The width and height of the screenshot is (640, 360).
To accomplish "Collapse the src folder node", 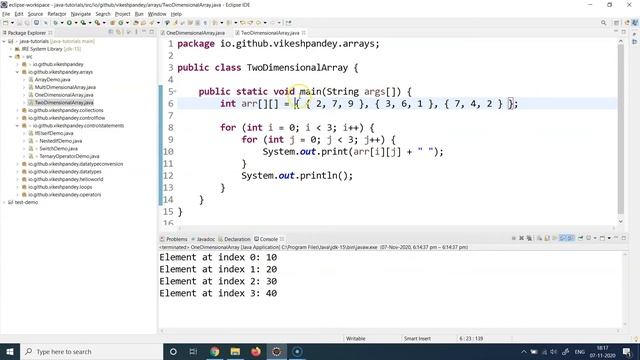I will pyautogui.click(x=11, y=57).
